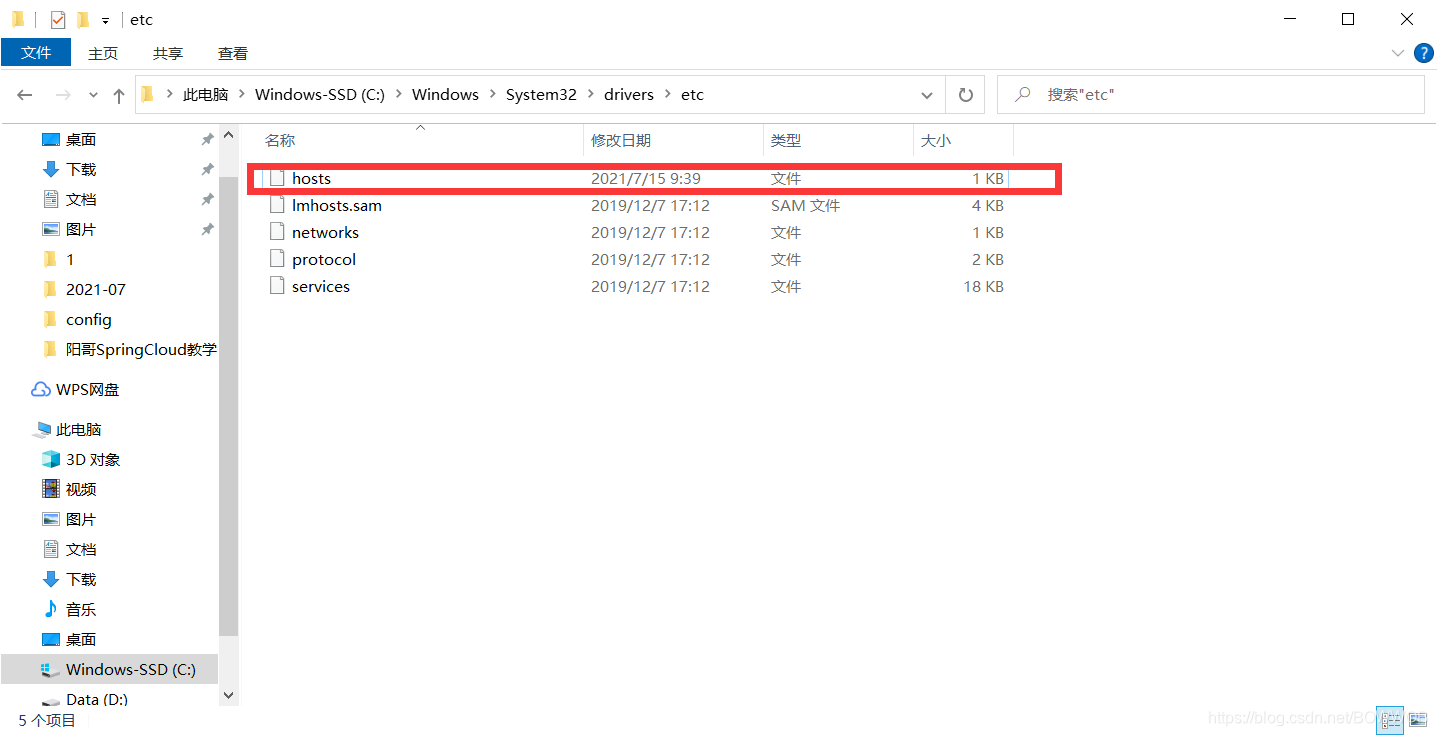Open Customize Quick Access Toolbar dropdown

[x=105, y=20]
